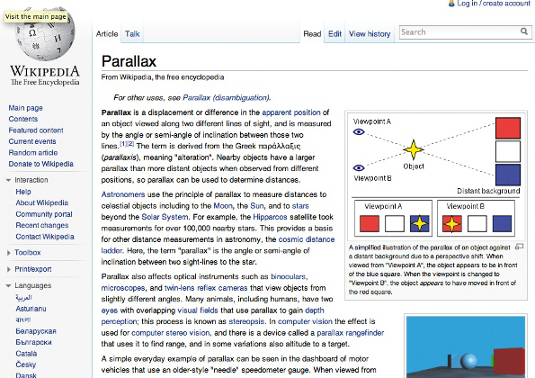Open the View history tab

[370, 34]
